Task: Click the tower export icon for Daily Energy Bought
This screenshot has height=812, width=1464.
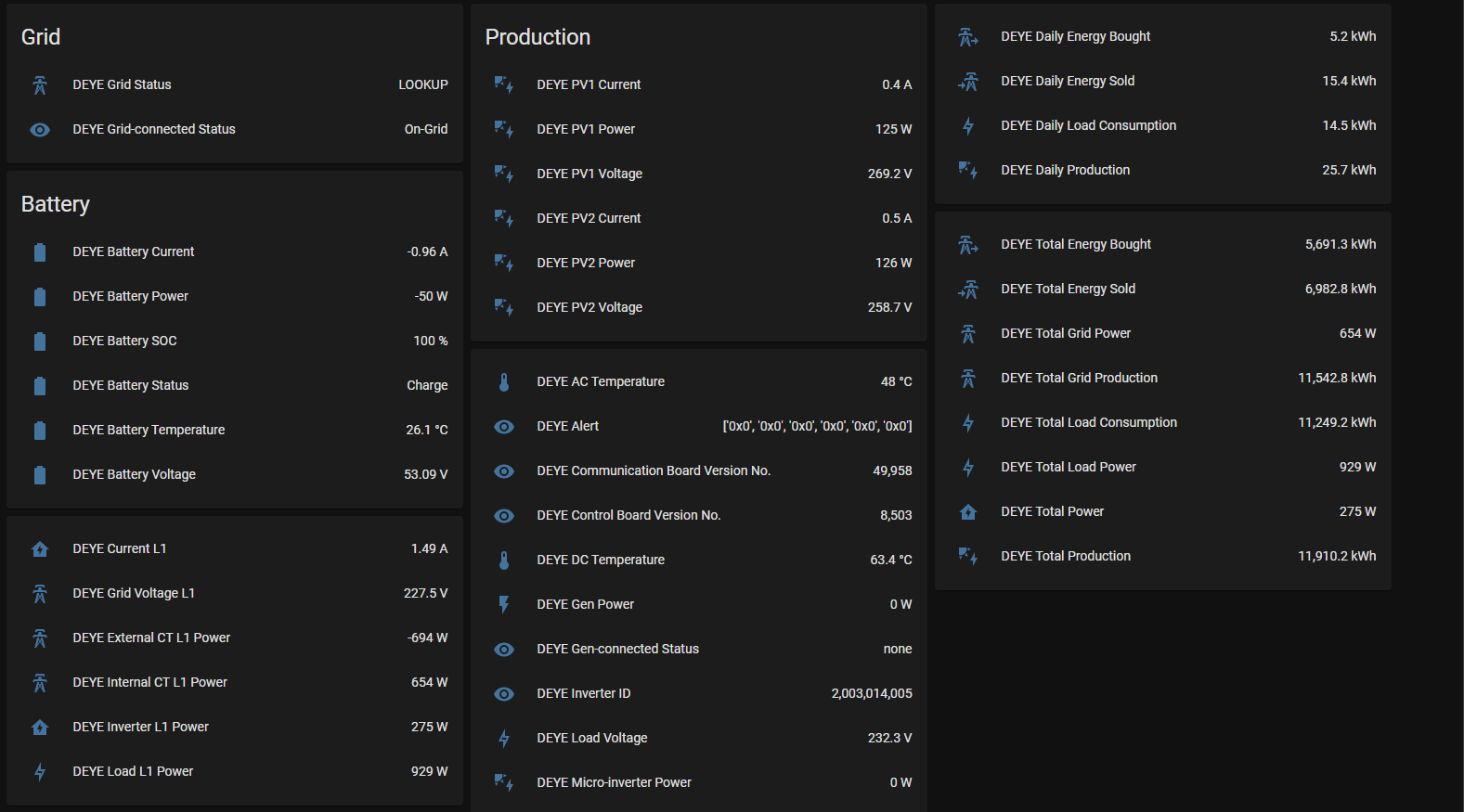Action: (x=968, y=37)
